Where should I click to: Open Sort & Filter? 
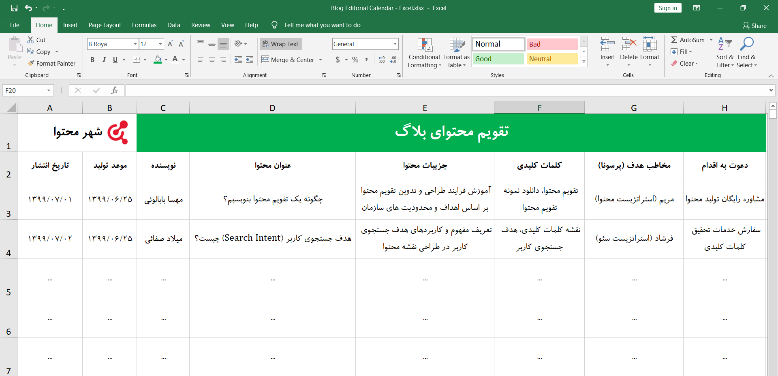click(724, 52)
